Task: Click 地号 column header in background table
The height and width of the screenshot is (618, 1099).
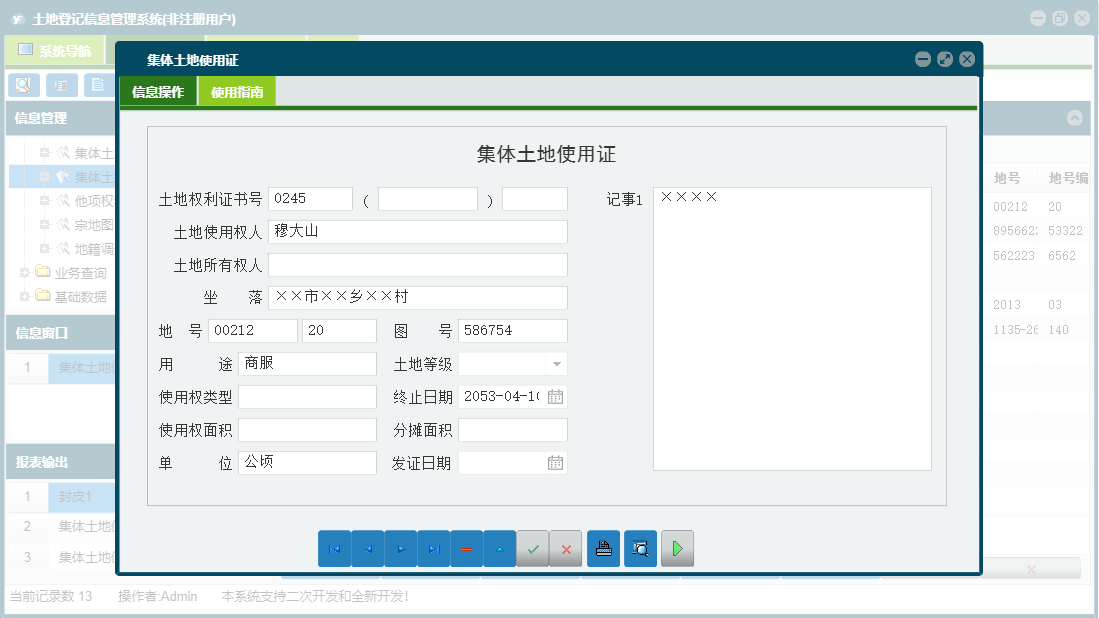Action: 1006,178
